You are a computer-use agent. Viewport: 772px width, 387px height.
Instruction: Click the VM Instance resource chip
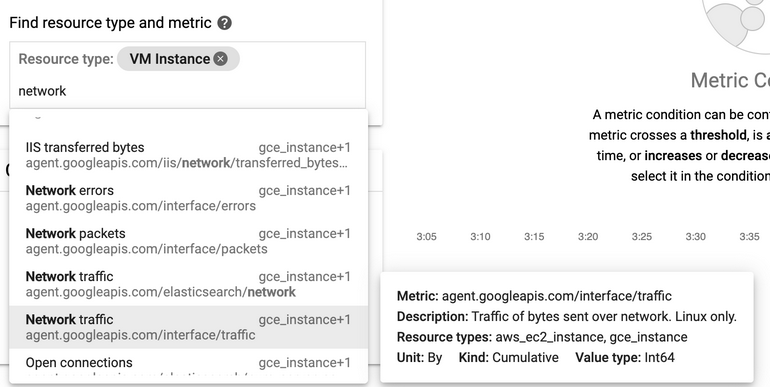coord(178,59)
